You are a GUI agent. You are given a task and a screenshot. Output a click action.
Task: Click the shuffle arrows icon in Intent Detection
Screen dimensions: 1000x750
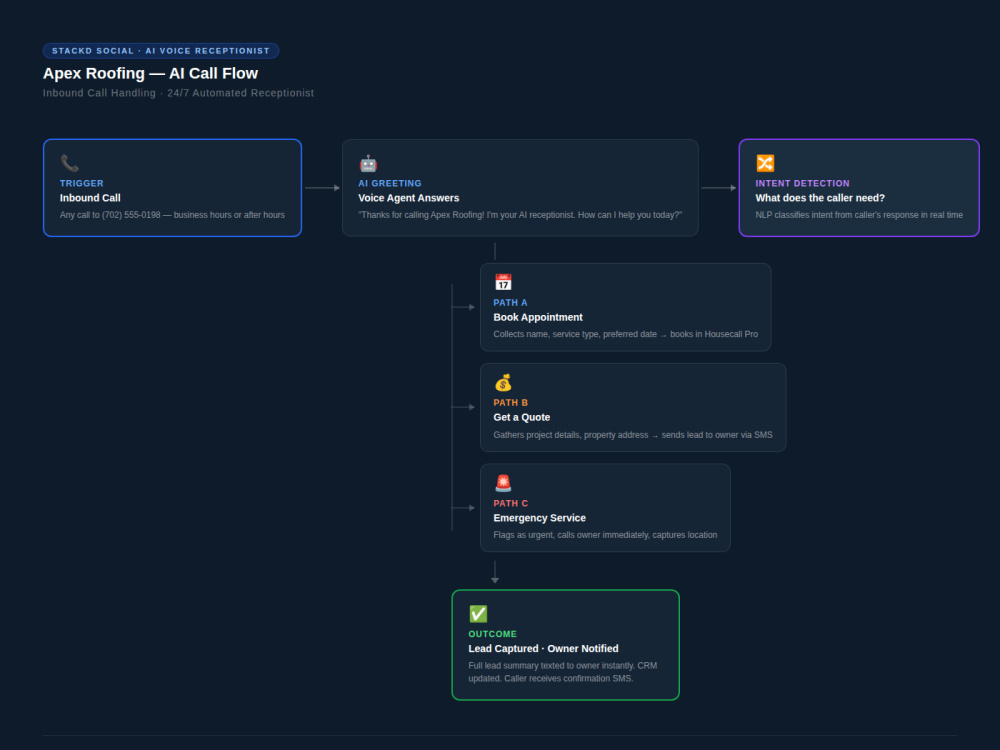765,163
